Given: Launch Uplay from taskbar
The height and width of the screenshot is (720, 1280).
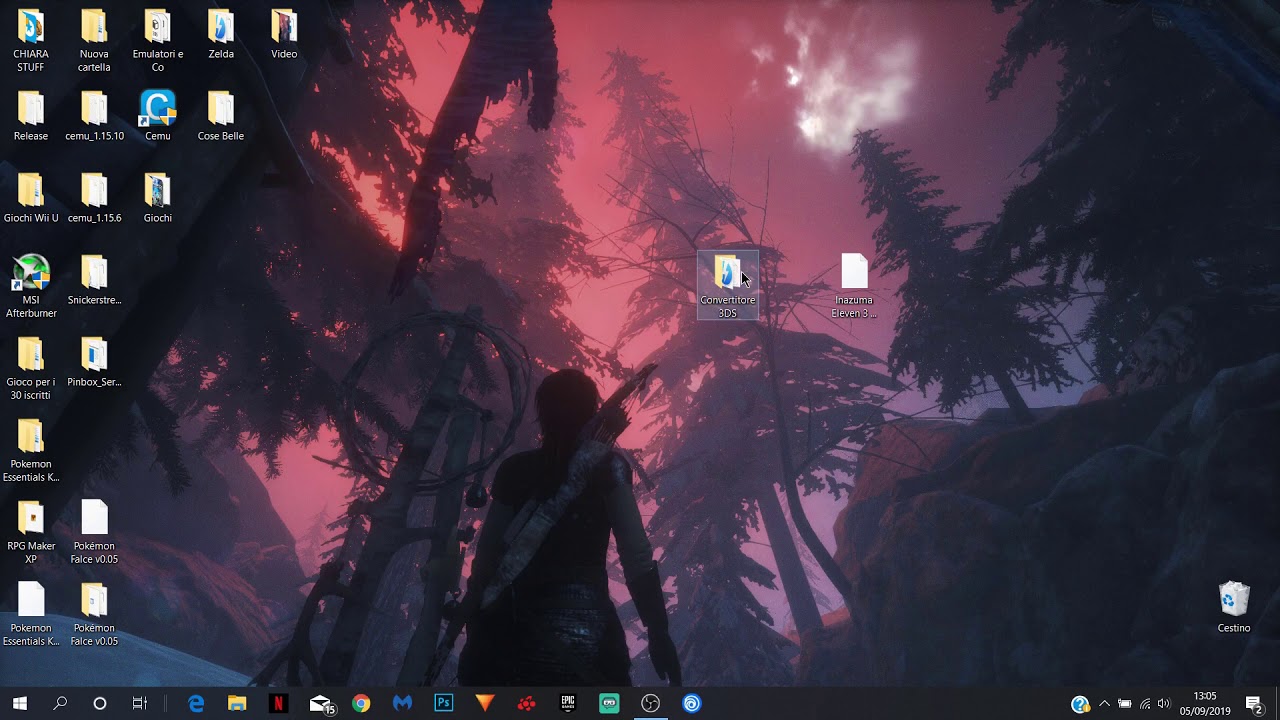Looking at the screenshot, I should pyautogui.click(x=692, y=703).
